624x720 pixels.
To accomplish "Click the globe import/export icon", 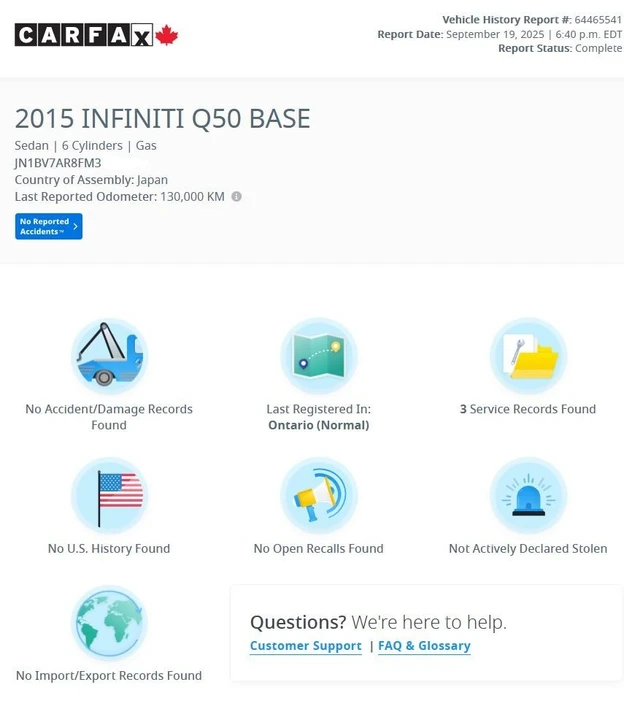I will pyautogui.click(x=109, y=623).
